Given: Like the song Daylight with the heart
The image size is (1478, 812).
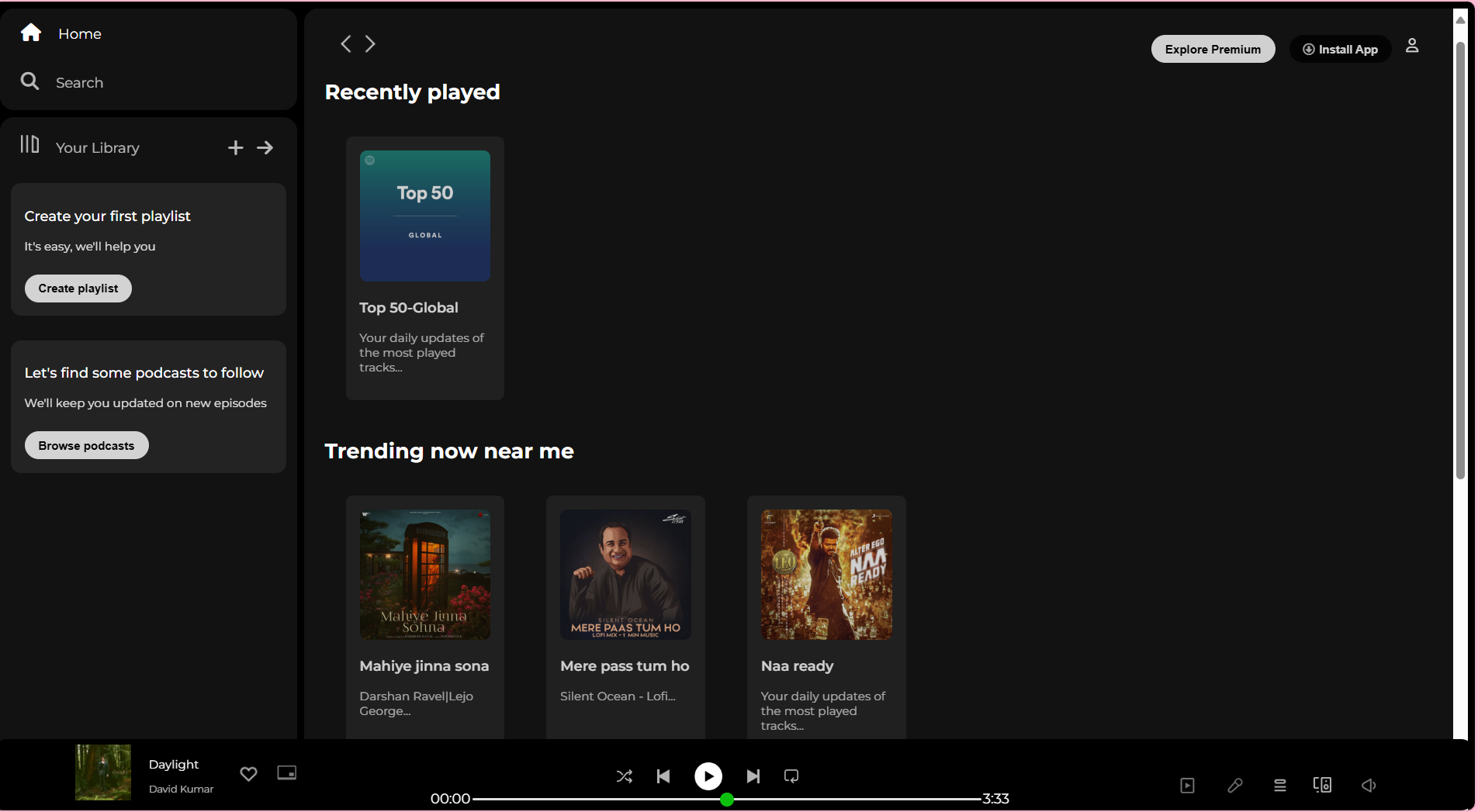Looking at the screenshot, I should coord(248,773).
